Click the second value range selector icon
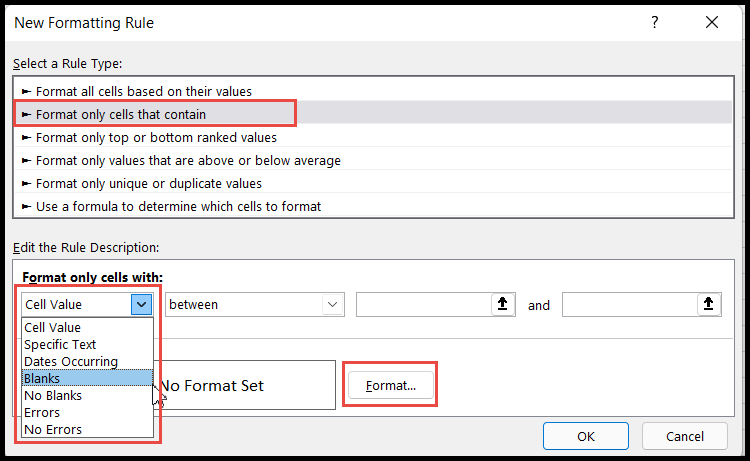Screen dimensions: 750x461 click(705, 305)
